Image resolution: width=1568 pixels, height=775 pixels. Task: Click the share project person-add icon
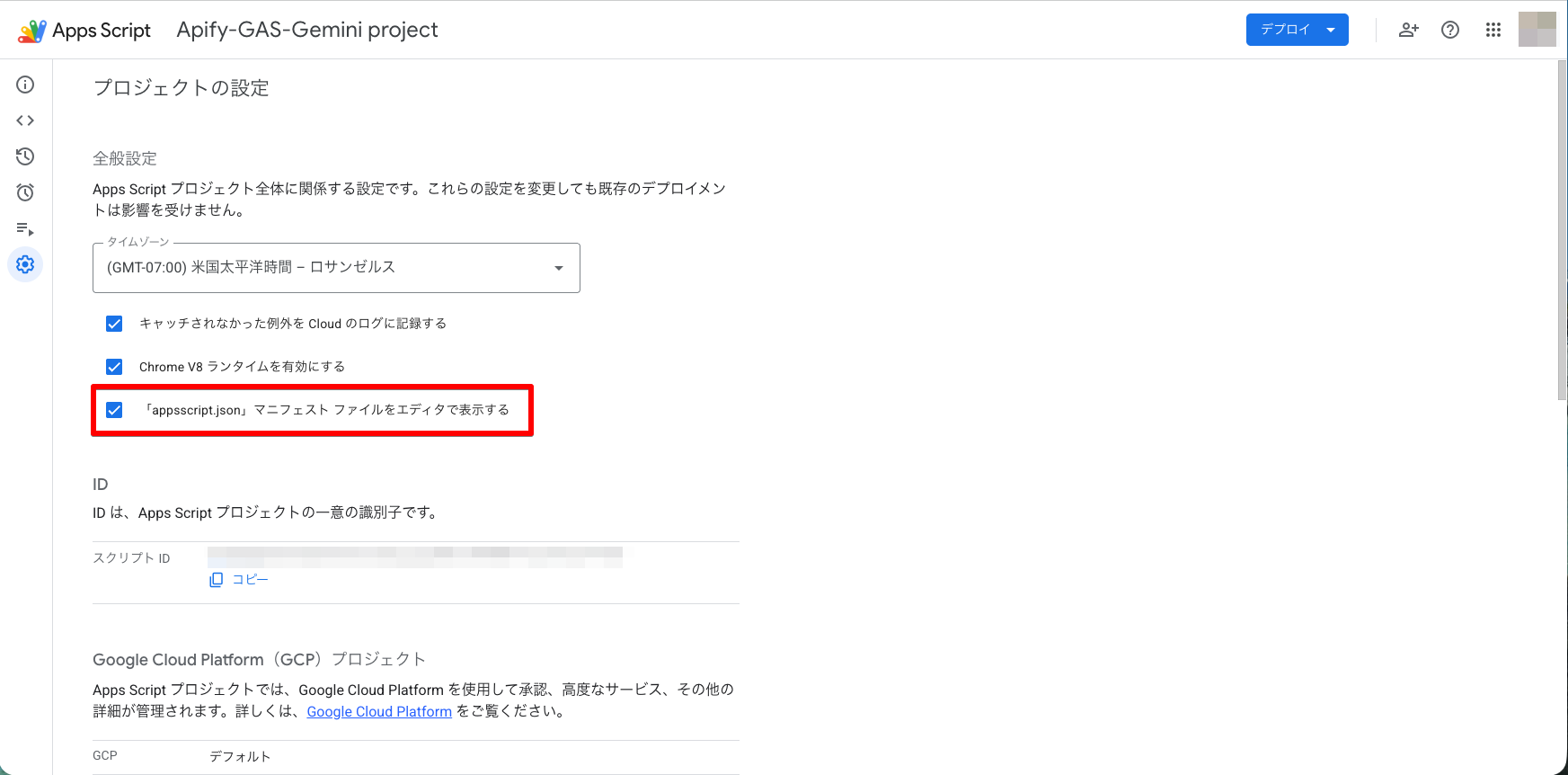click(1408, 30)
